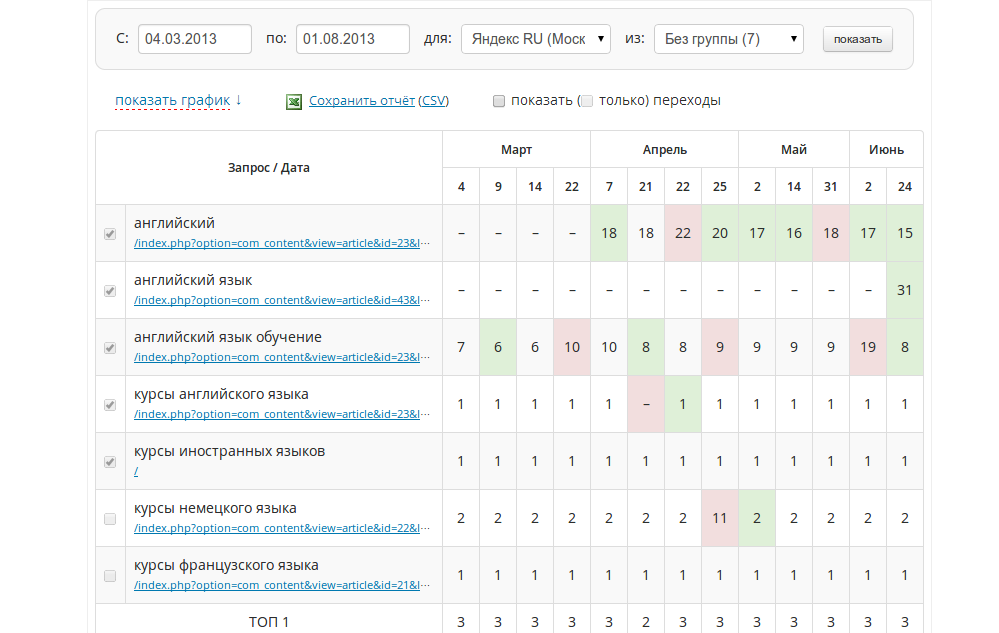This screenshot has height=633, width=999.
Task: Check курсы немецкого языка row checkbox
Action: point(110,519)
